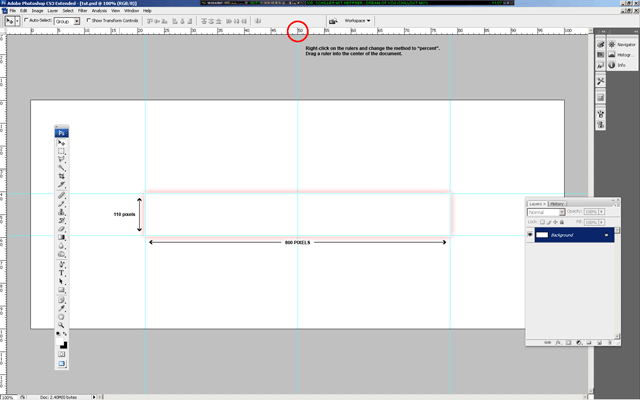Screen dimensions: 640x400
Task: Open the Navigator panel
Action: coord(622,44)
